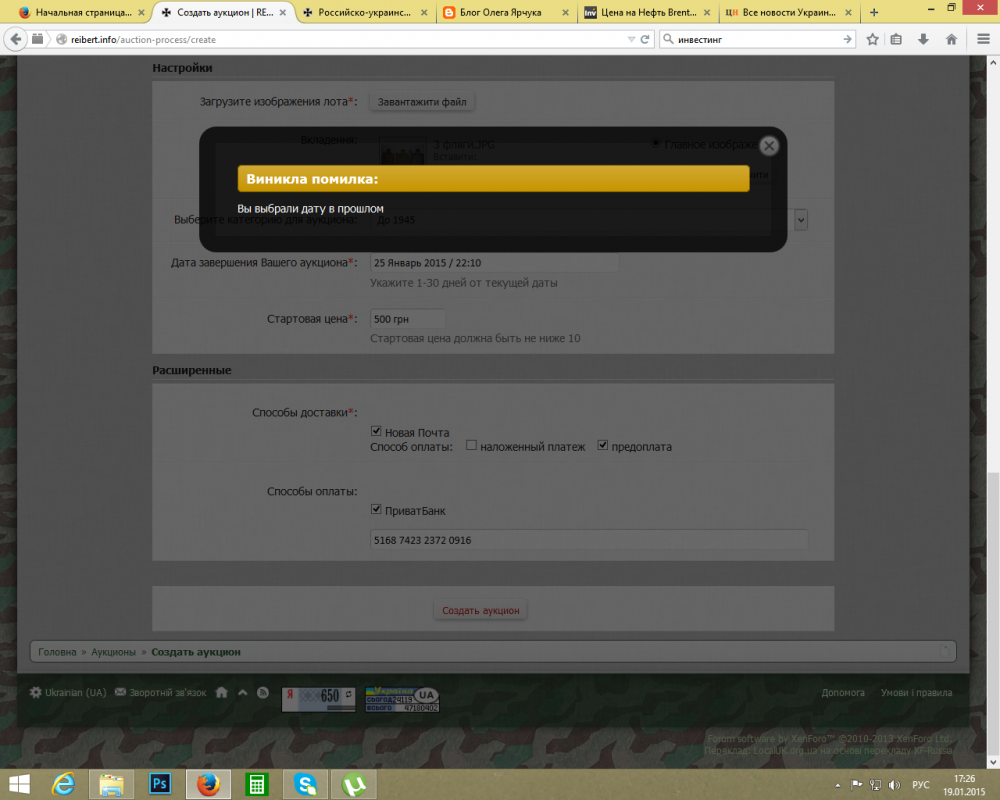Switch to Firefox taskbar icon
Image resolution: width=1000 pixels, height=800 pixels.
(208, 785)
